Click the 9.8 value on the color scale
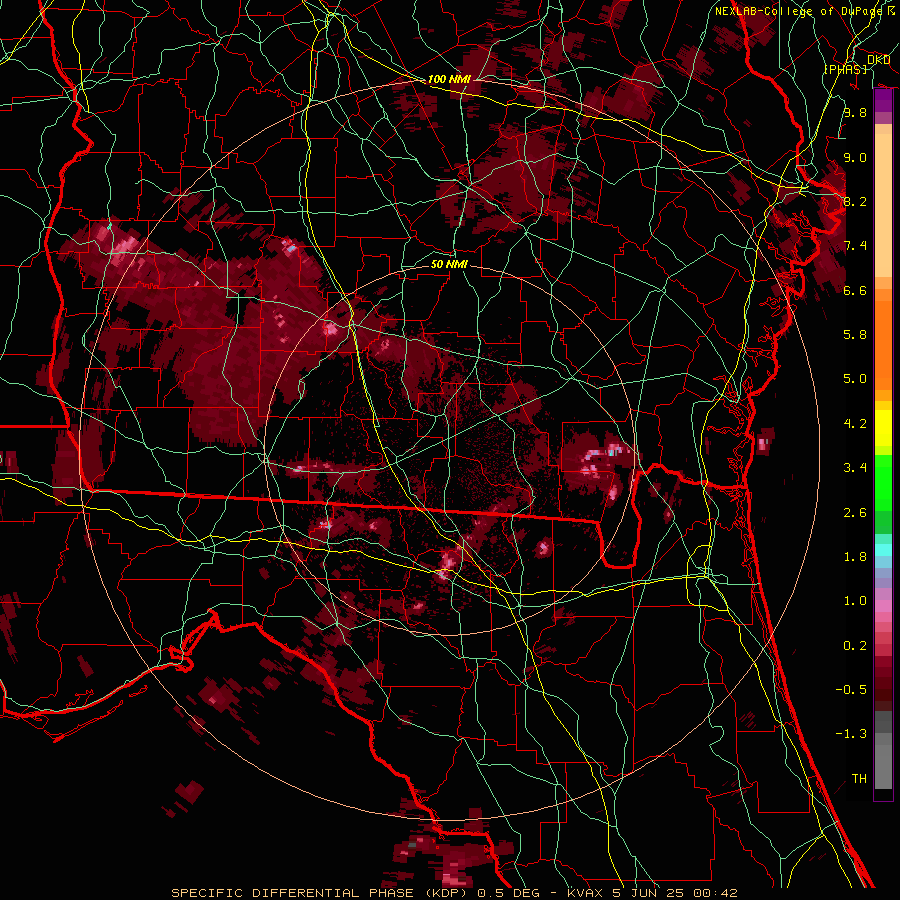 click(x=855, y=112)
